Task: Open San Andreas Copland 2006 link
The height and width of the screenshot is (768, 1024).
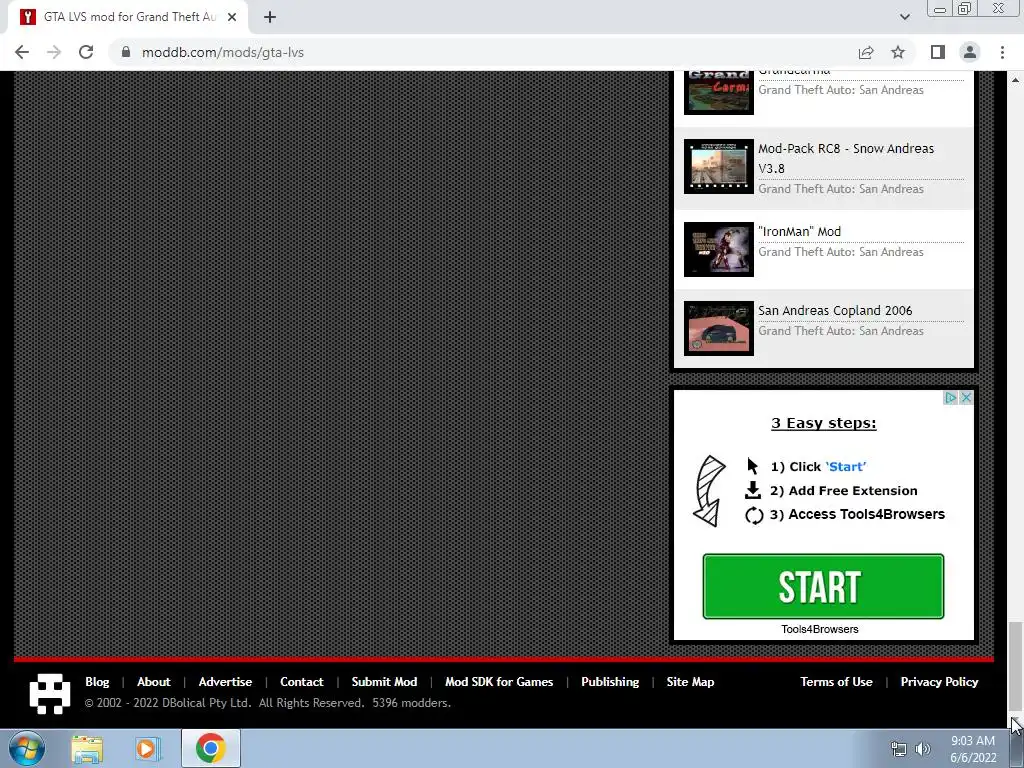Action: (x=835, y=311)
